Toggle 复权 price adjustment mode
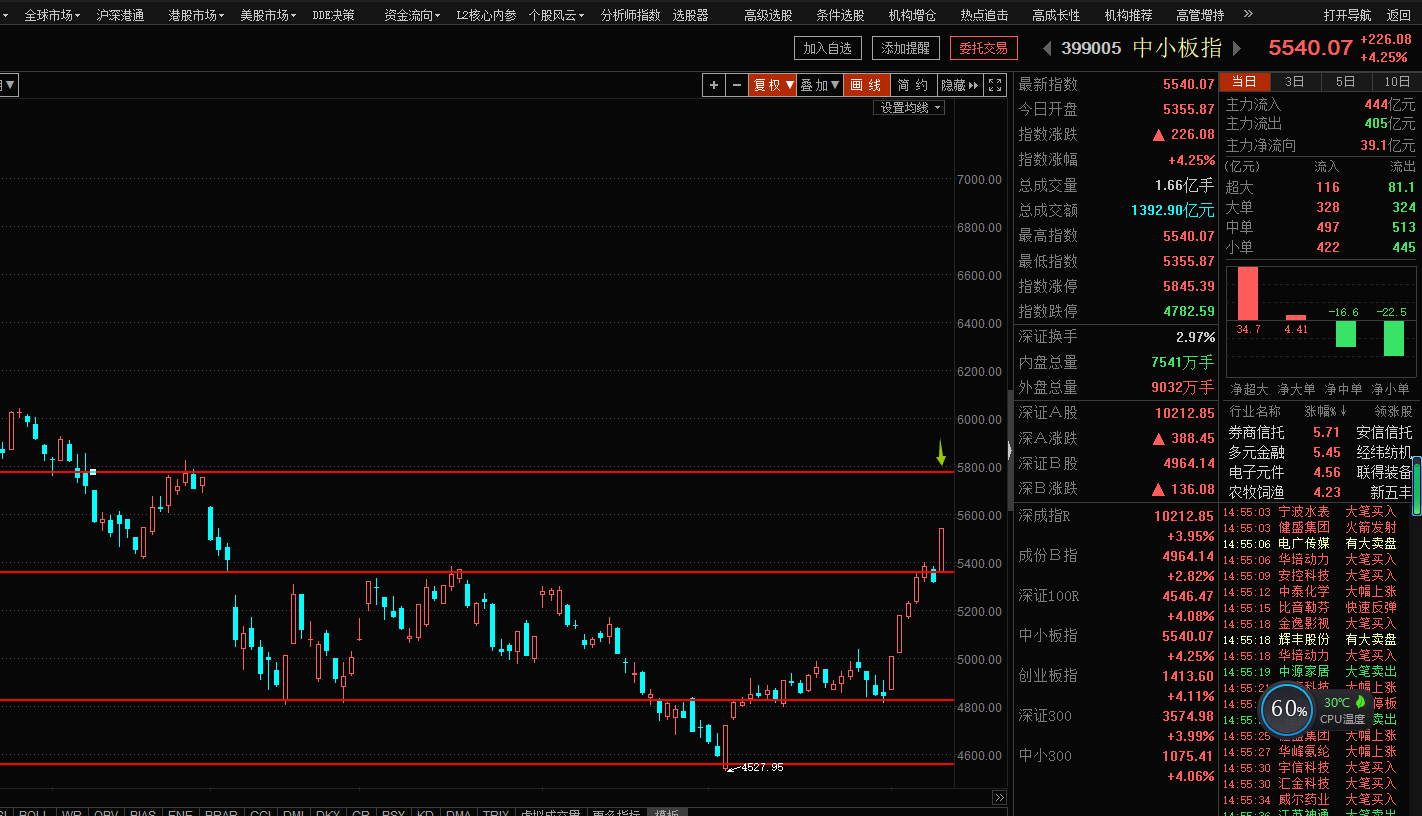The height and width of the screenshot is (816, 1422). pyautogui.click(x=773, y=85)
